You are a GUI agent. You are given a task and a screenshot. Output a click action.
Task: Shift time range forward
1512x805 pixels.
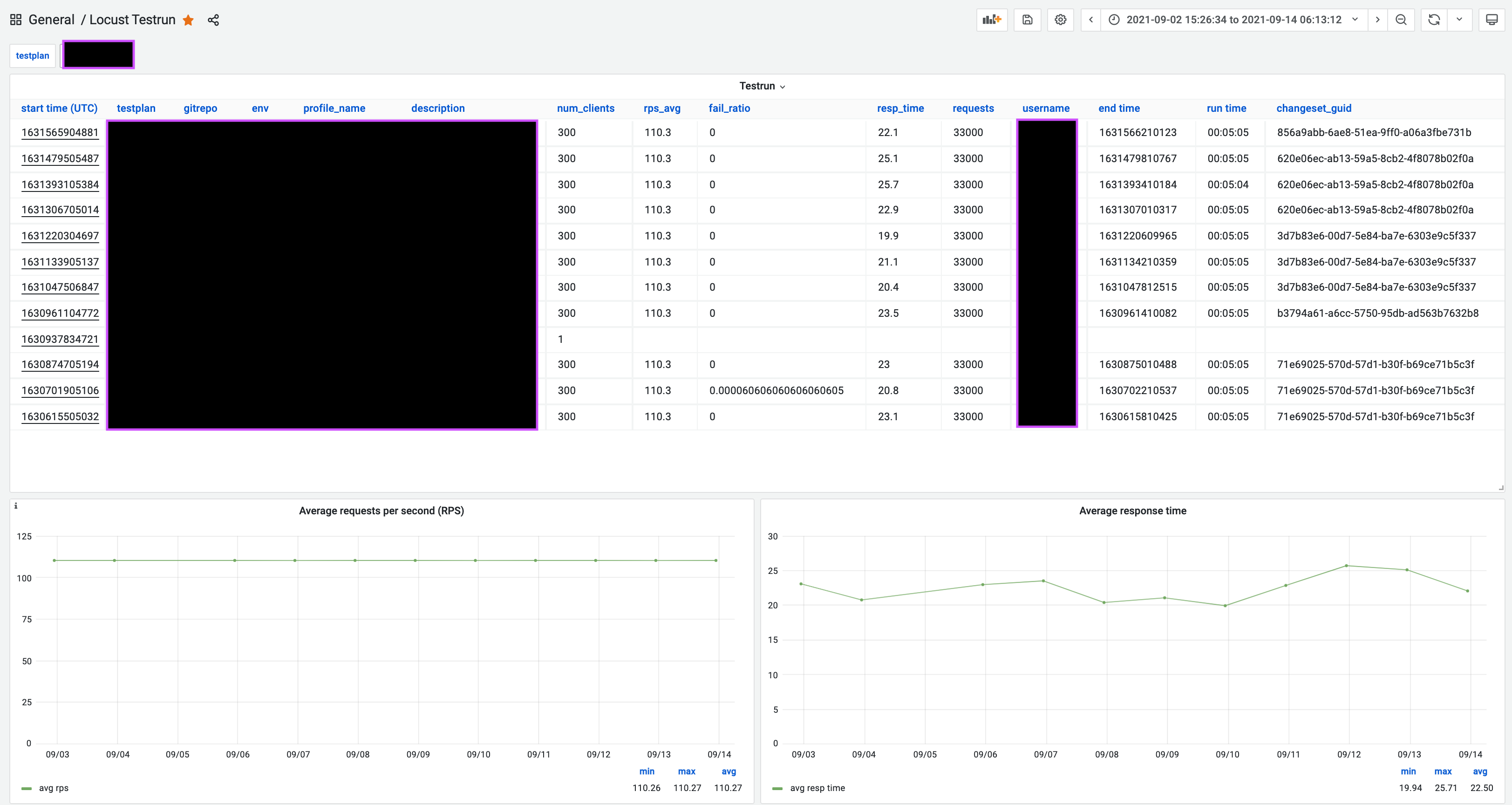coord(1377,20)
